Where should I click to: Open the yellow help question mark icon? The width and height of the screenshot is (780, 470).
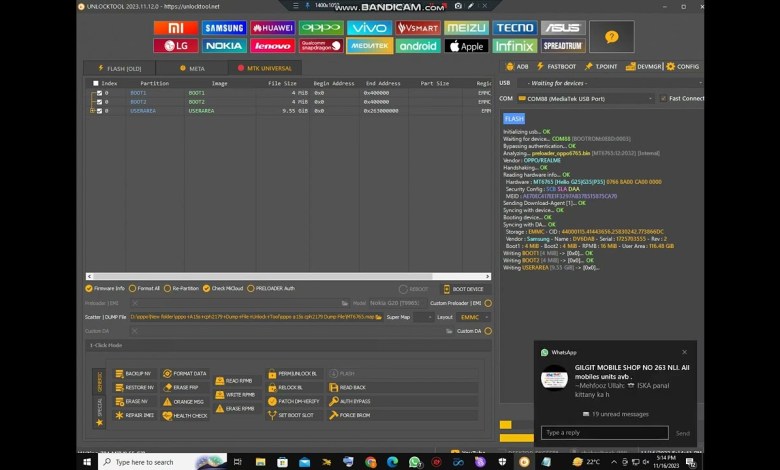[x=612, y=37]
